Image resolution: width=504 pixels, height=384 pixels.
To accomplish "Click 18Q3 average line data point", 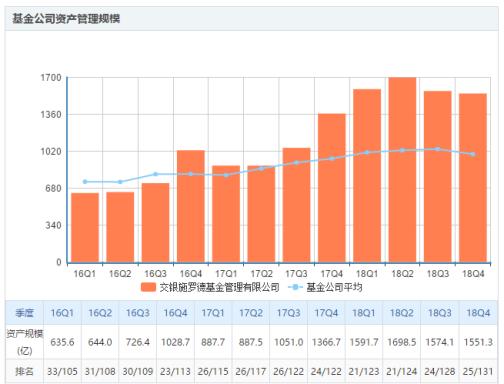I will tap(438, 149).
